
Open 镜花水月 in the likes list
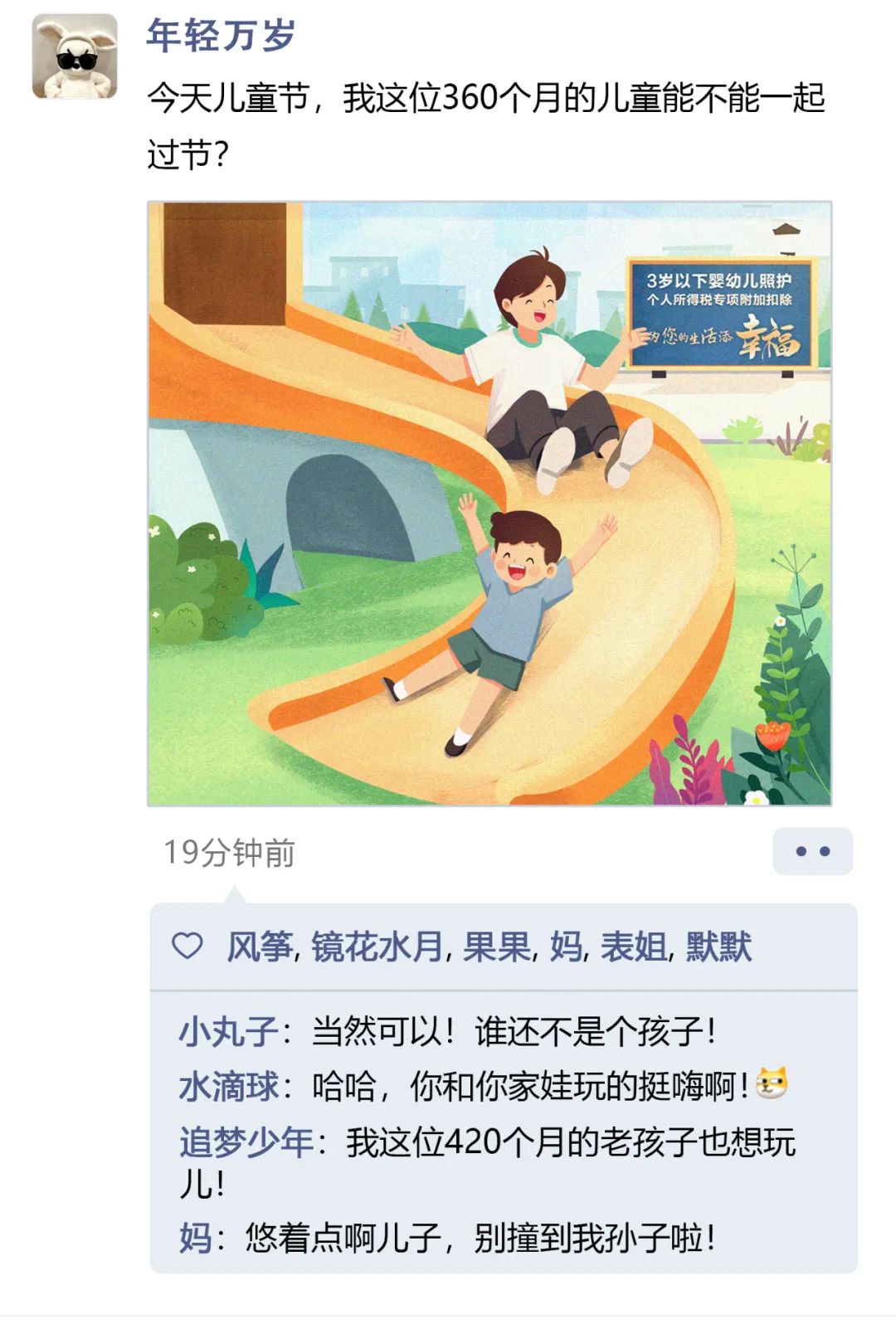point(377,947)
